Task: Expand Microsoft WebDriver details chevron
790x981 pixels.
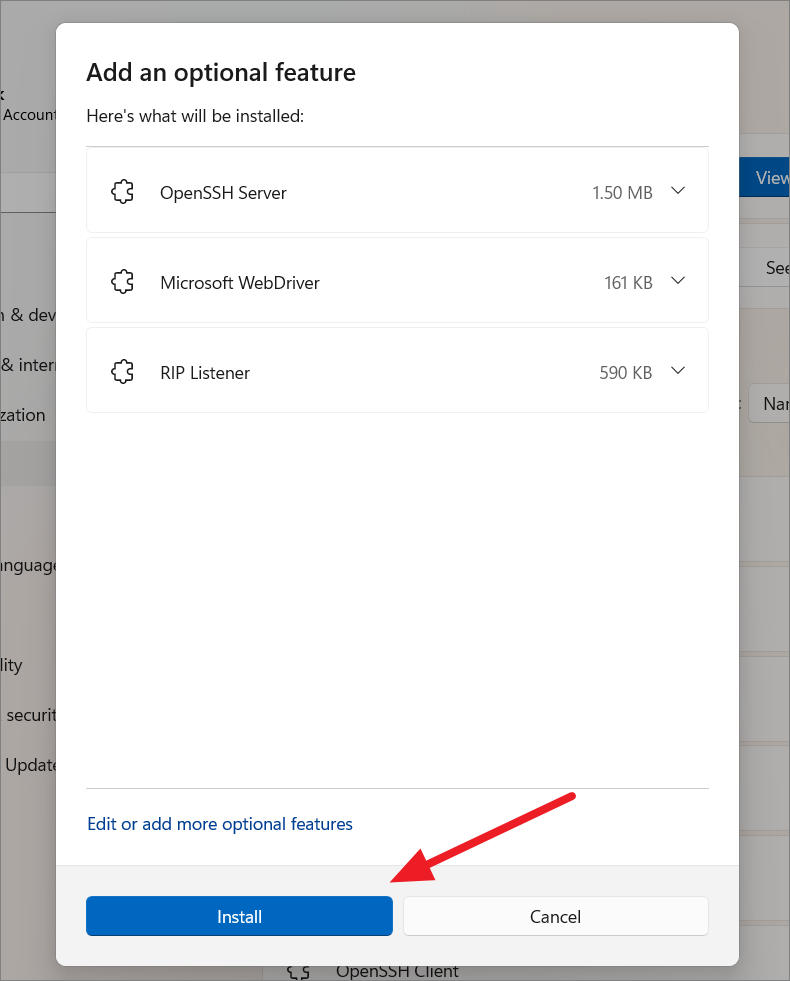Action: (678, 281)
